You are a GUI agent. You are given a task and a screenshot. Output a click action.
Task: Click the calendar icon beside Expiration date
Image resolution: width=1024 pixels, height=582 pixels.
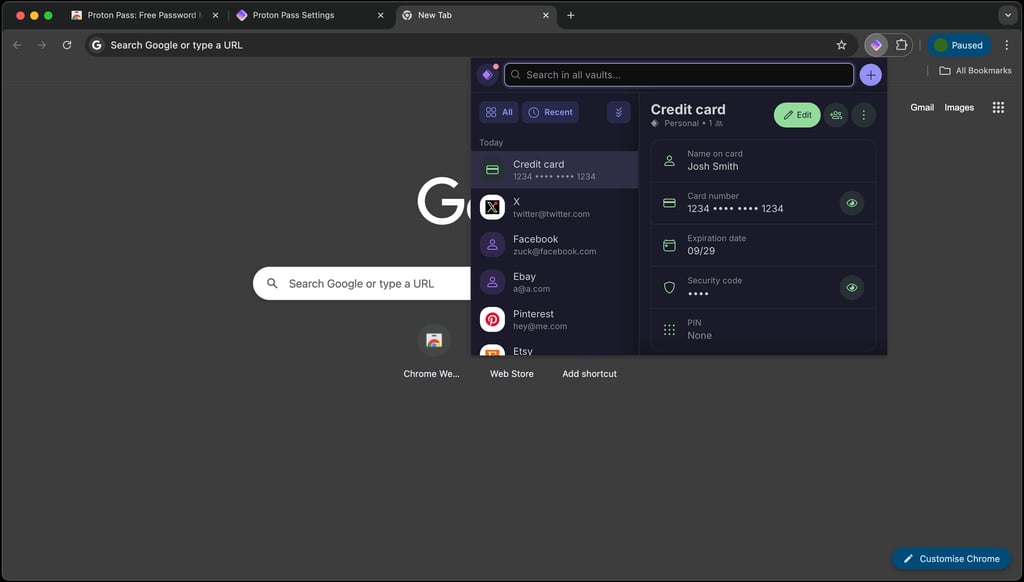[x=669, y=245]
